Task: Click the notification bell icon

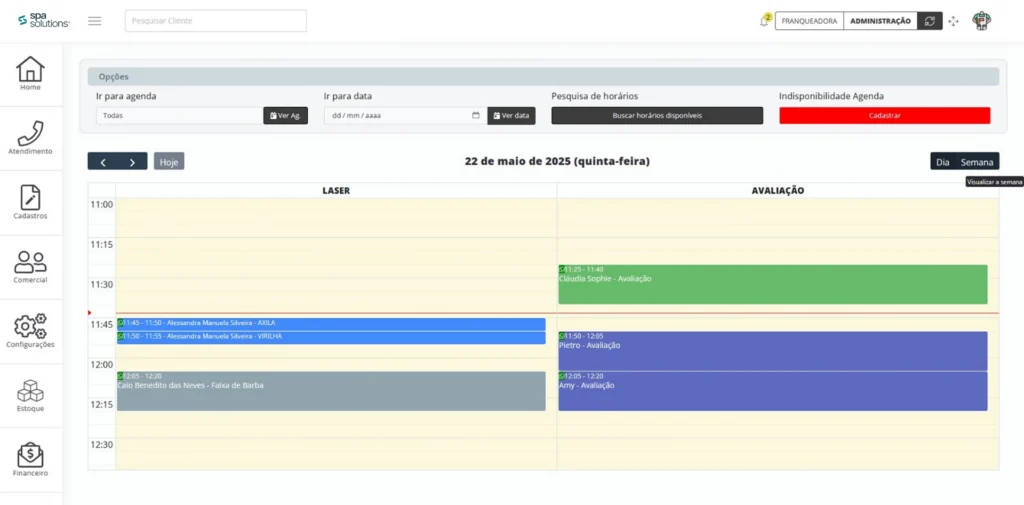Action: click(x=764, y=21)
